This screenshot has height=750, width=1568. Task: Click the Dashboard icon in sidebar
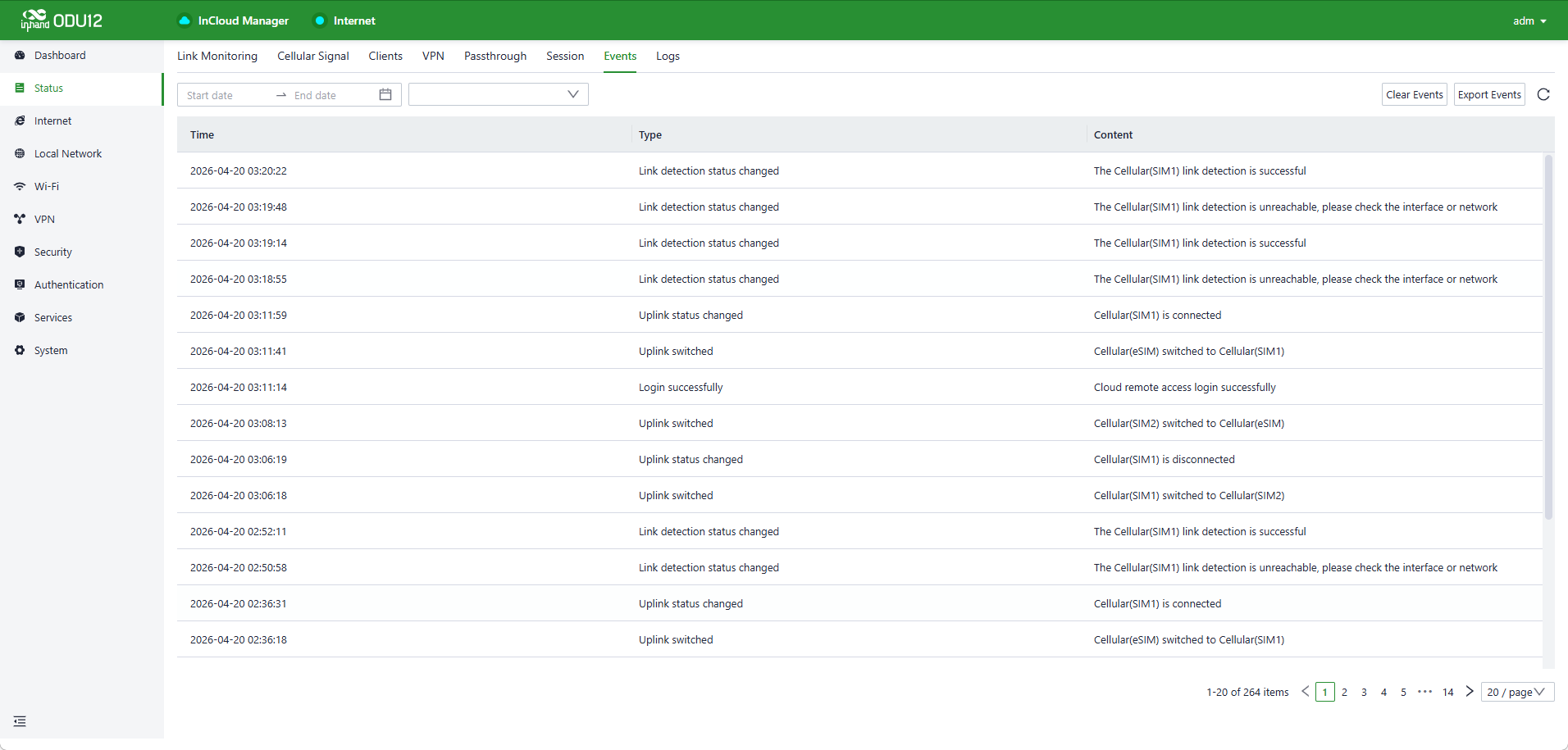(20, 56)
